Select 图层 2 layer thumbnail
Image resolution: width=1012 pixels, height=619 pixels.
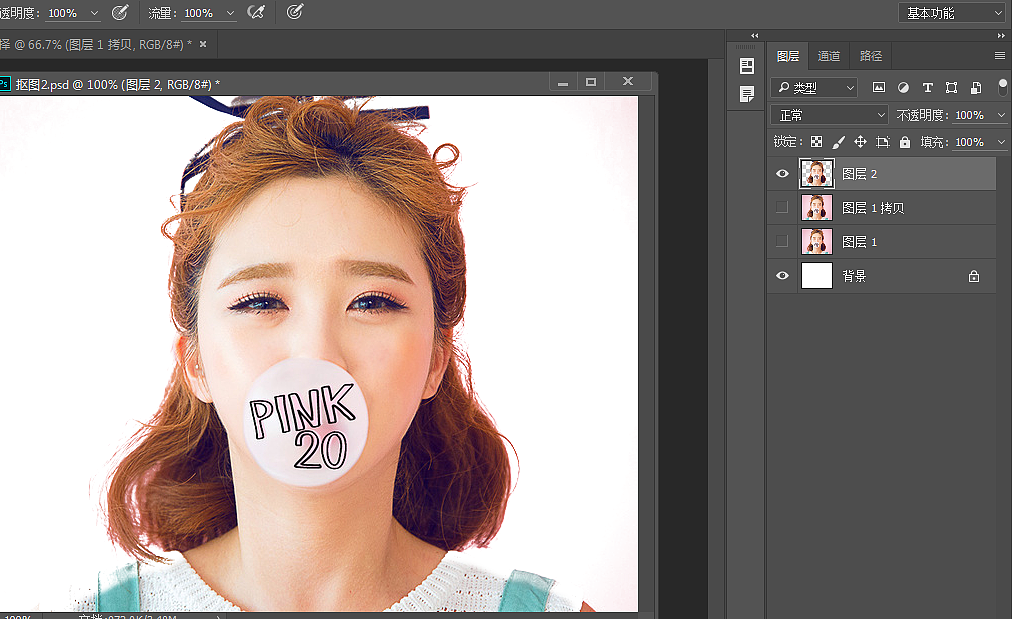coord(816,174)
